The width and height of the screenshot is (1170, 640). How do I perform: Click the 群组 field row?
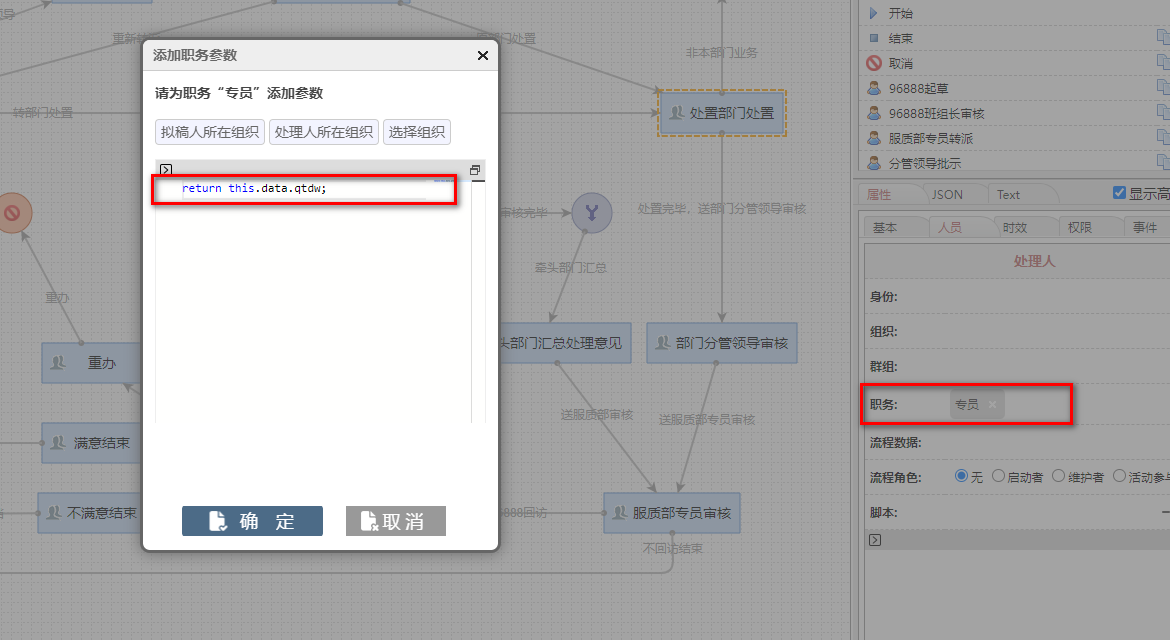[1019, 366]
